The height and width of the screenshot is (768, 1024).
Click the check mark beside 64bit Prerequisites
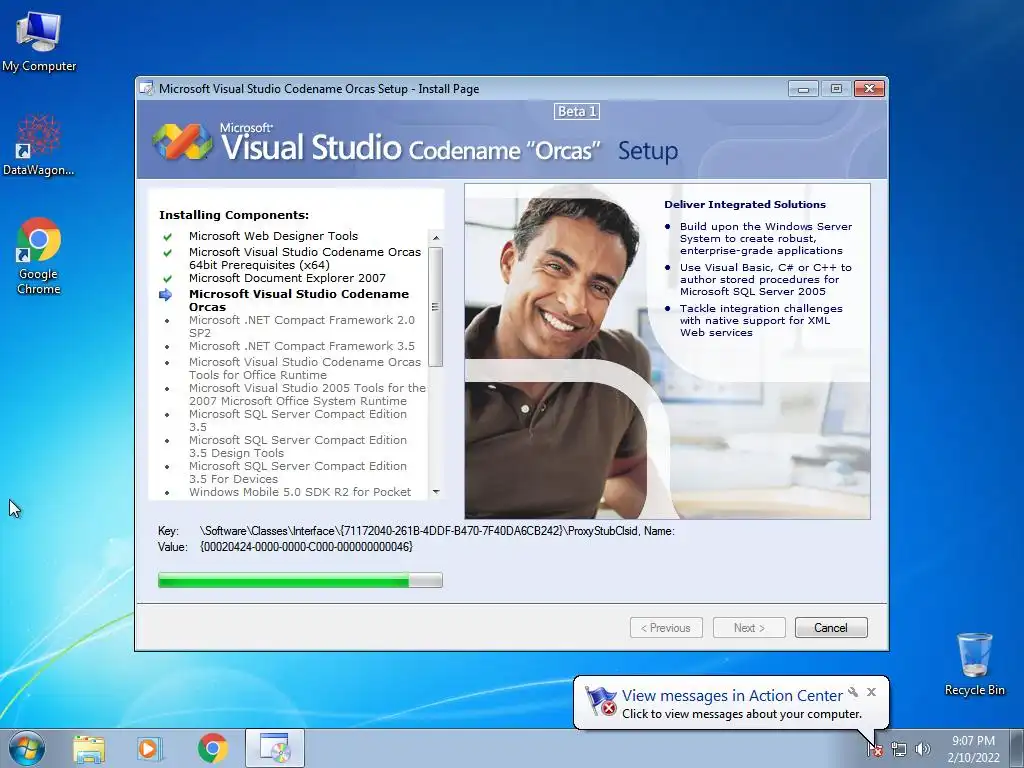pyautogui.click(x=168, y=253)
